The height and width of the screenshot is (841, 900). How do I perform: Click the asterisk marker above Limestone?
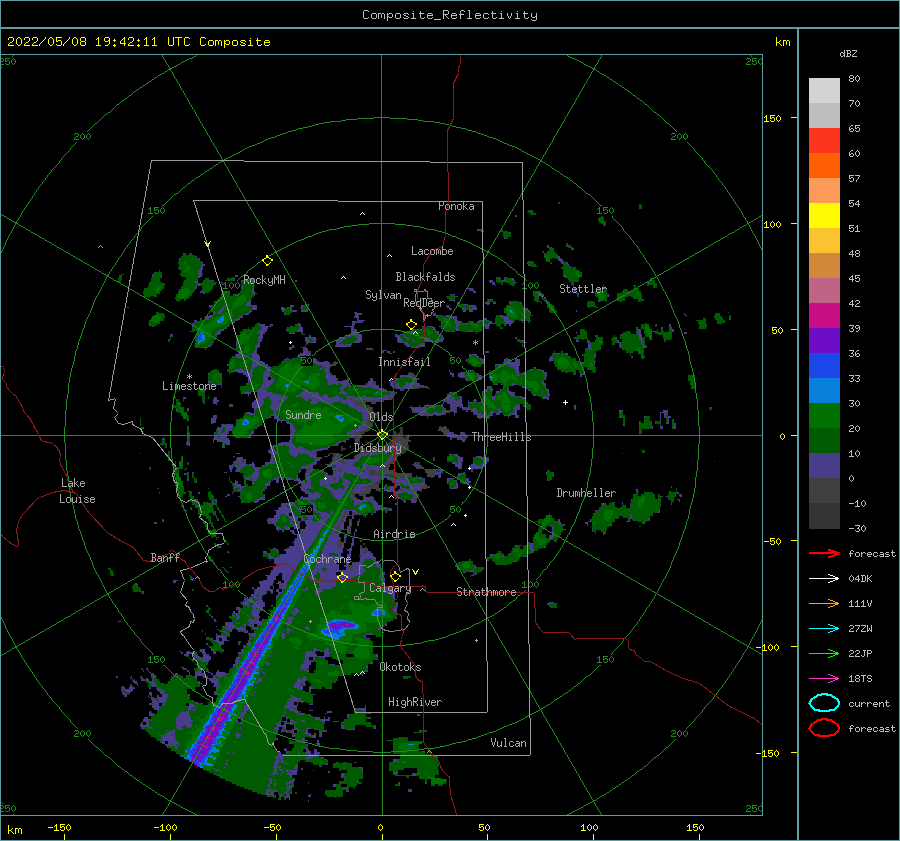189,377
